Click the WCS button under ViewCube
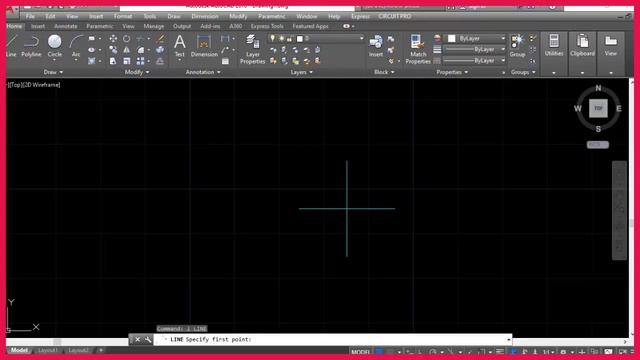This screenshot has width=640, height=360. click(598, 144)
